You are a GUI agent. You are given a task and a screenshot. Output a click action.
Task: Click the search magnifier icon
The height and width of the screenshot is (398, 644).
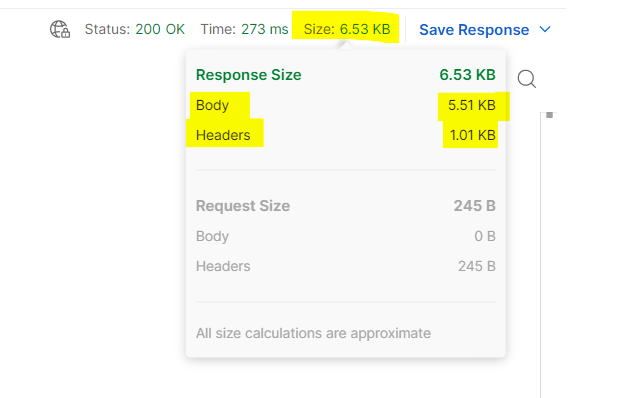(x=527, y=79)
